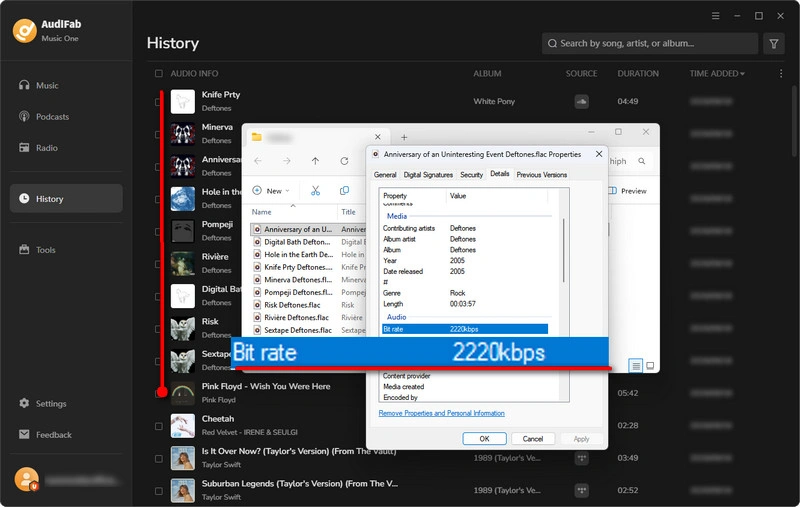Select the Bit rate row in Details
The image size is (800, 507).
[465, 329]
